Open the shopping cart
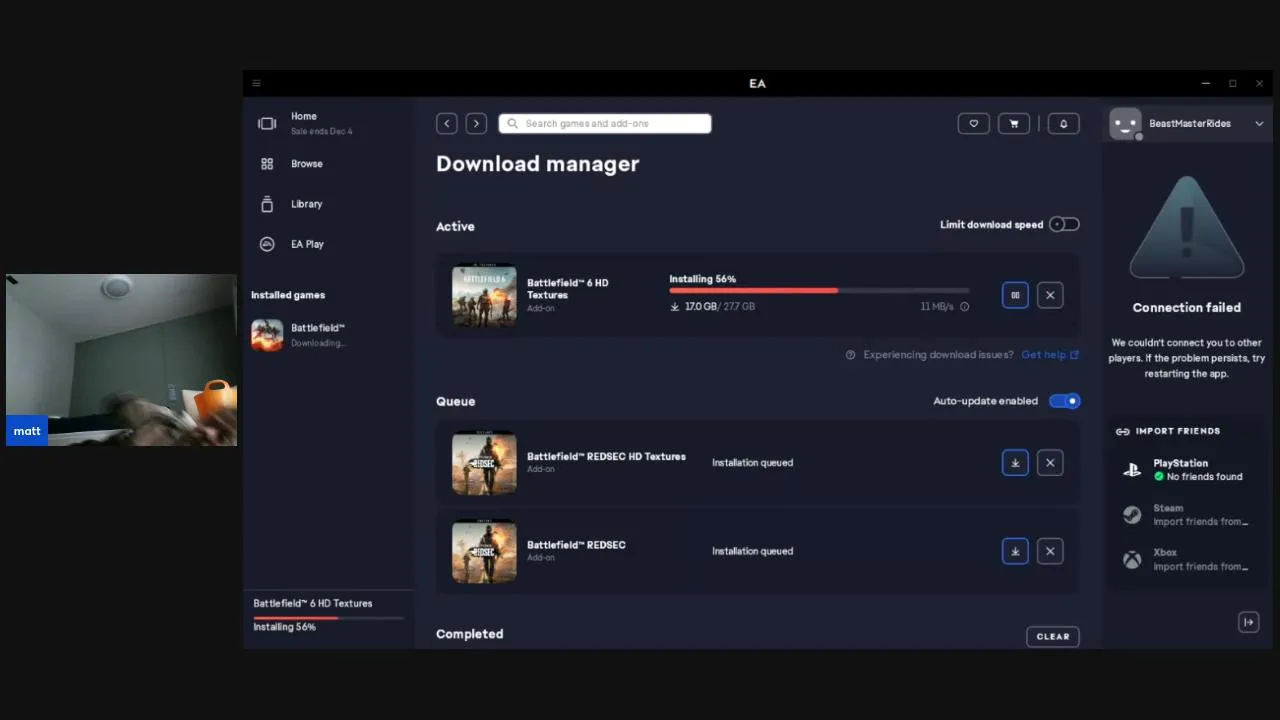The height and width of the screenshot is (720, 1280). click(1013, 123)
